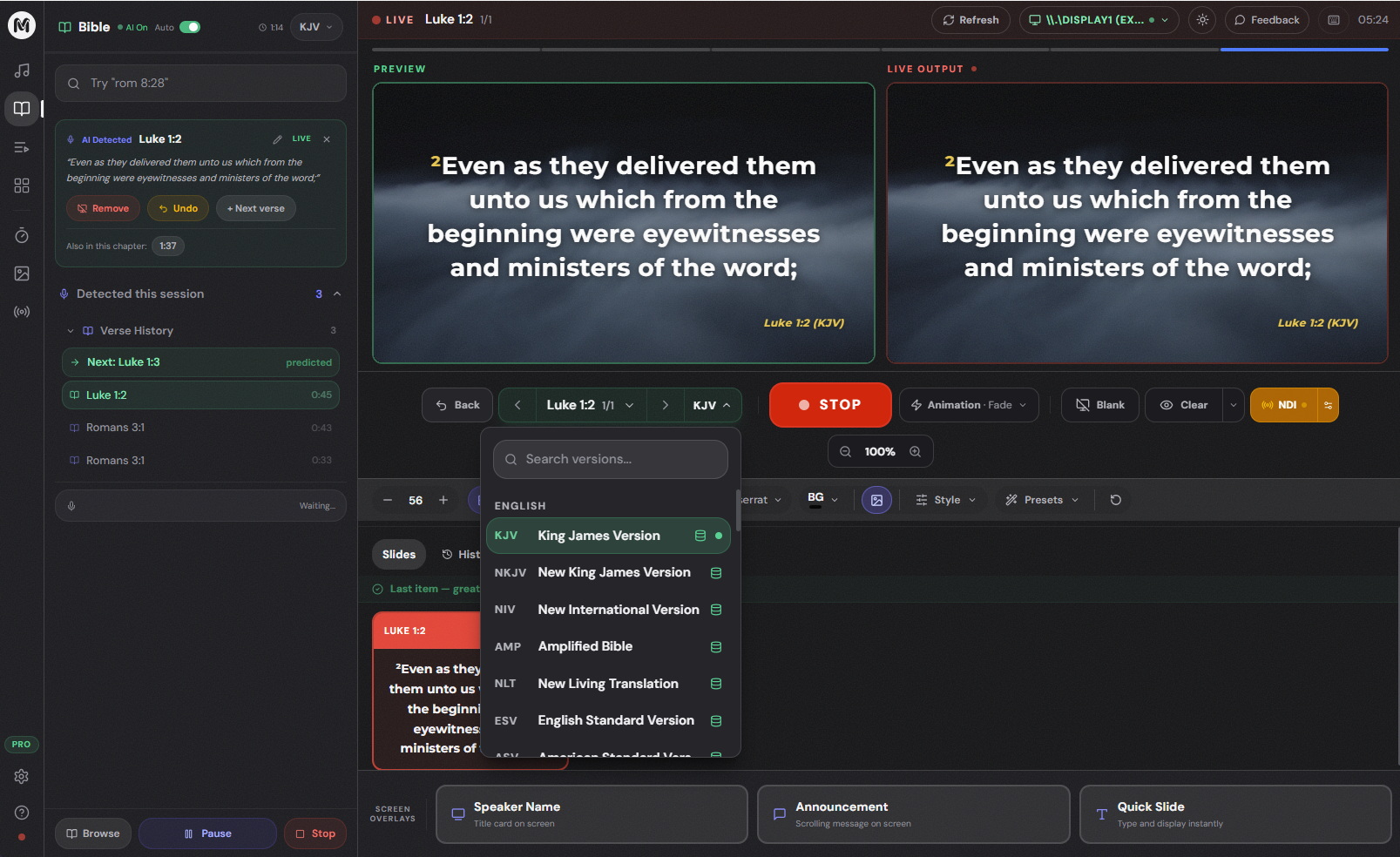This screenshot has height=857, width=1400.
Task: Click the Next verse button
Action: click(255, 208)
